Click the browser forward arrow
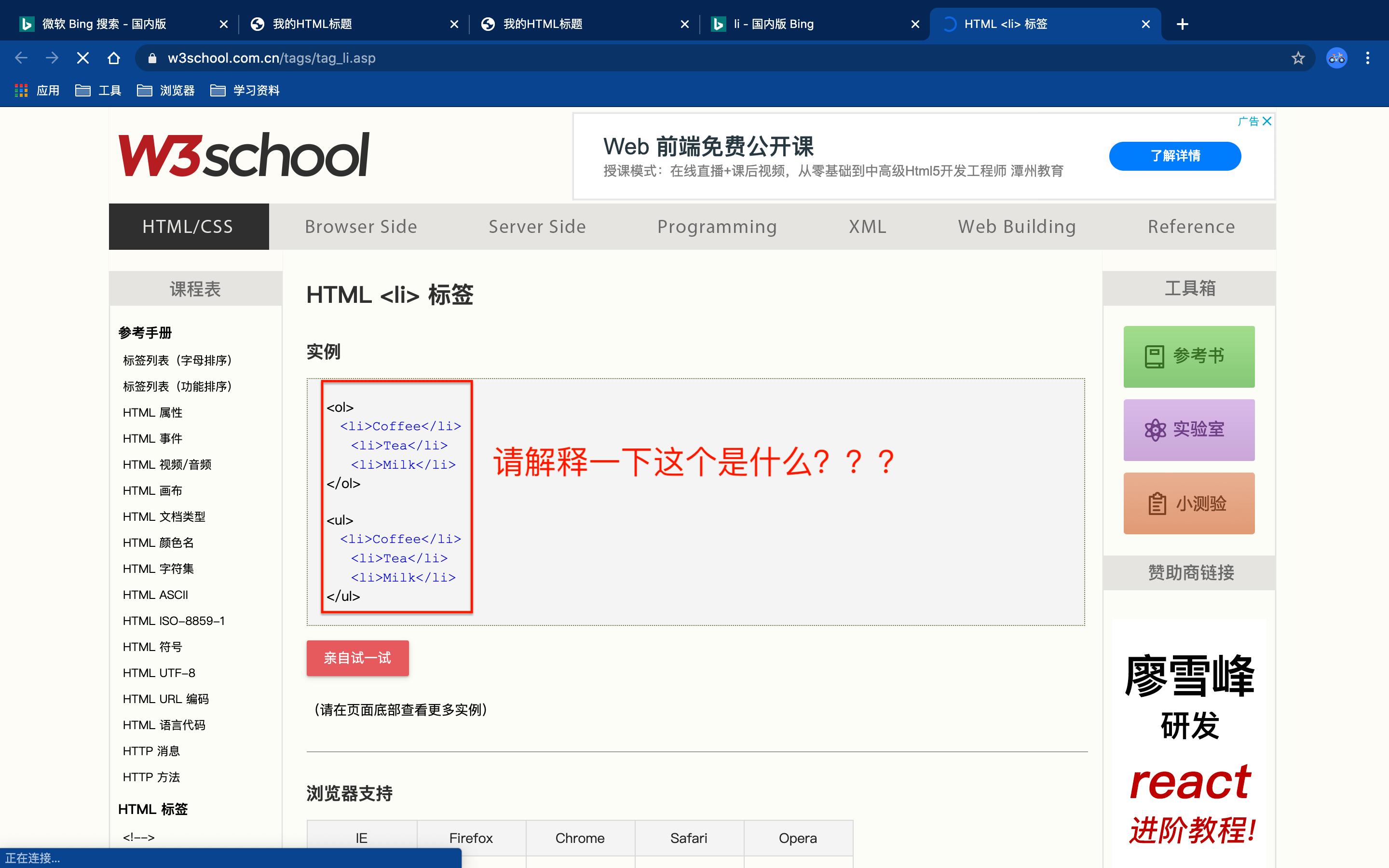This screenshot has height=868, width=1389. point(52,58)
